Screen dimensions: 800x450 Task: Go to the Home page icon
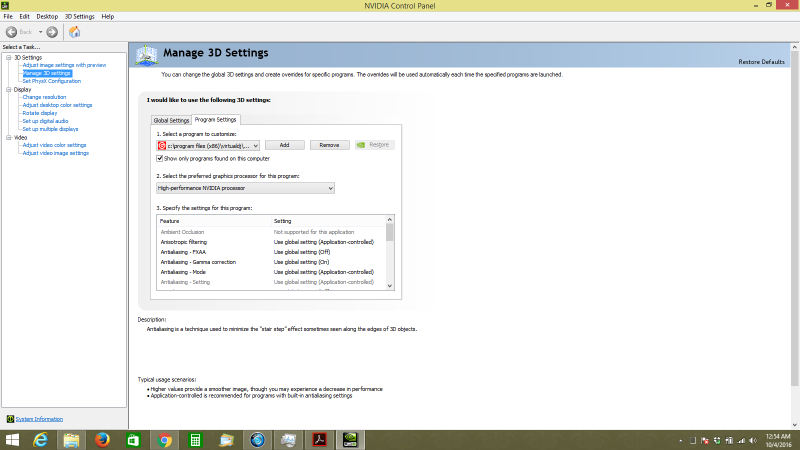[74, 32]
